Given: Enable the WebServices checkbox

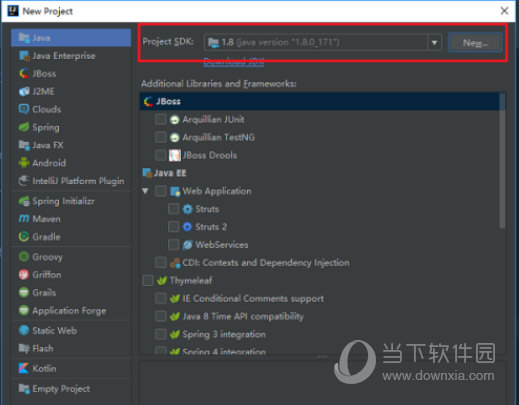Looking at the screenshot, I should tap(173, 245).
